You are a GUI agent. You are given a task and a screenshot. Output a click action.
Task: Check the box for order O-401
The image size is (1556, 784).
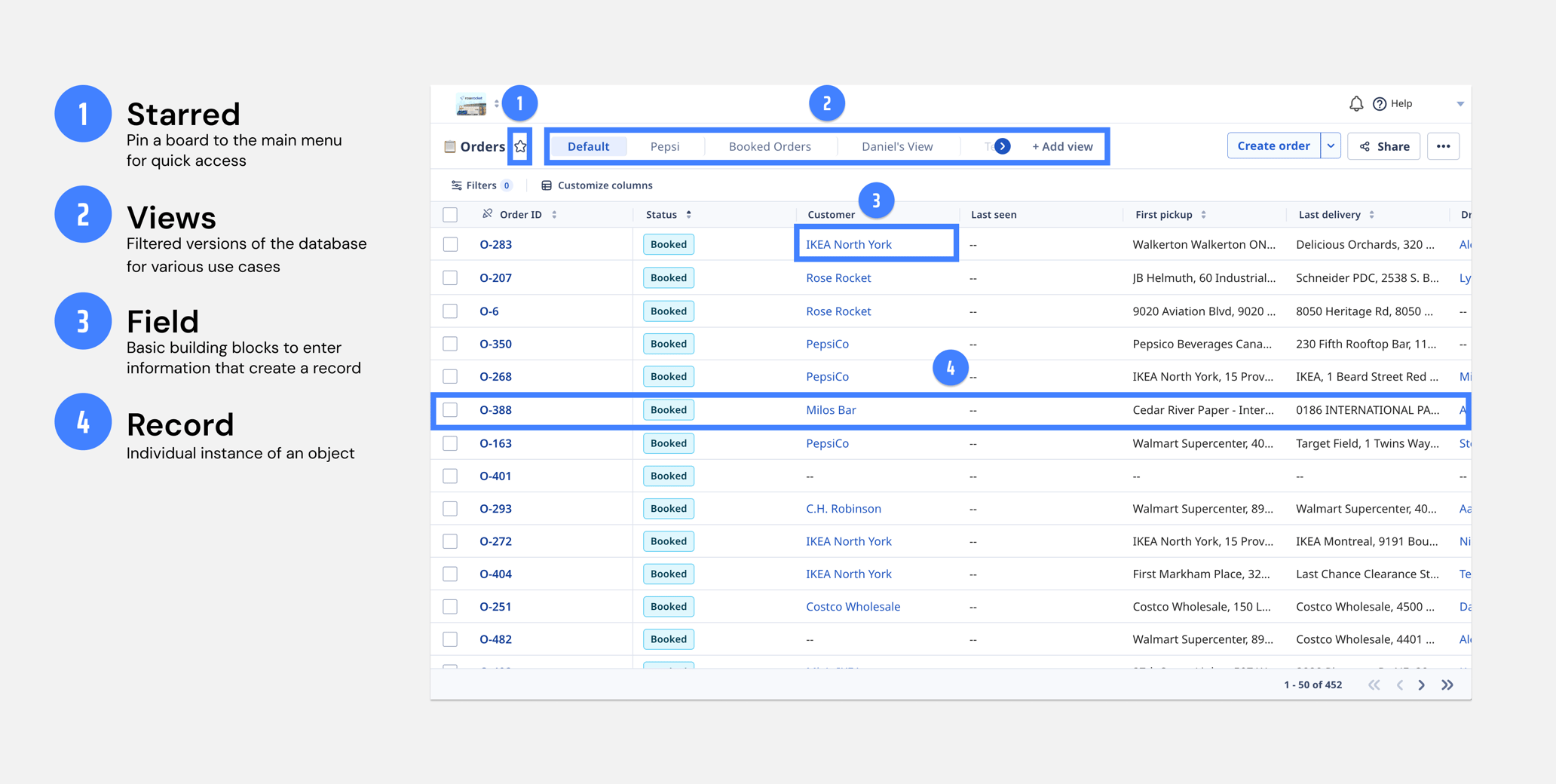450,476
